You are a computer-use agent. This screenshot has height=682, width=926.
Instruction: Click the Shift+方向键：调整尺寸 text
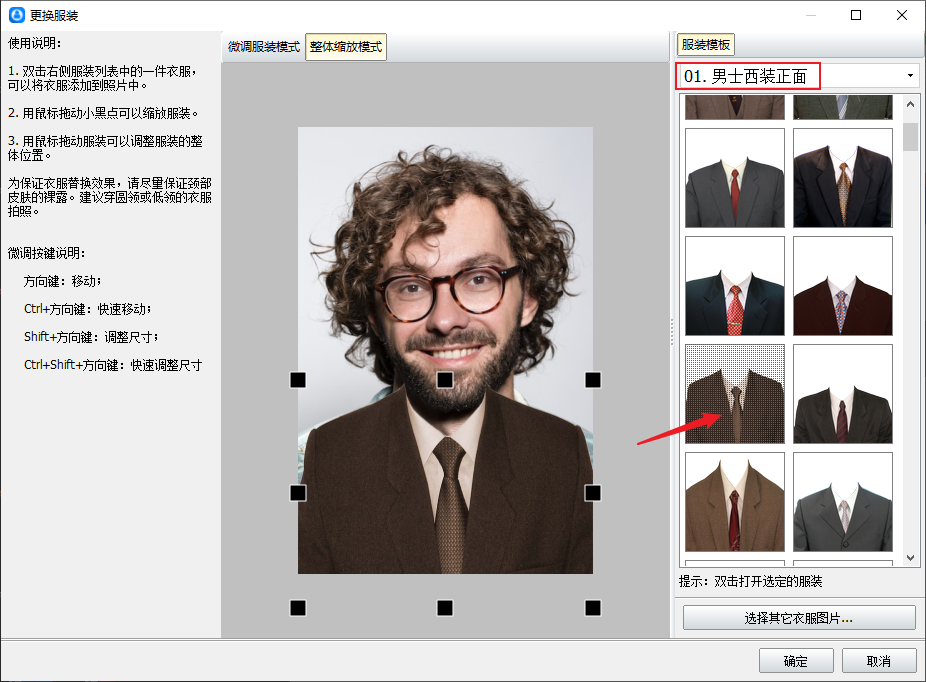(x=91, y=337)
